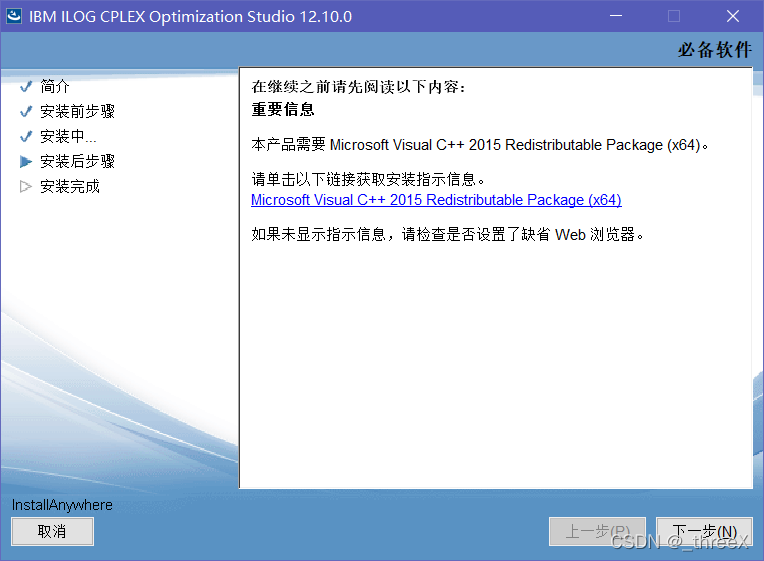The image size is (764, 561).
Task: Click the checkmark icon beside 安装前步骤
Action: (26, 112)
